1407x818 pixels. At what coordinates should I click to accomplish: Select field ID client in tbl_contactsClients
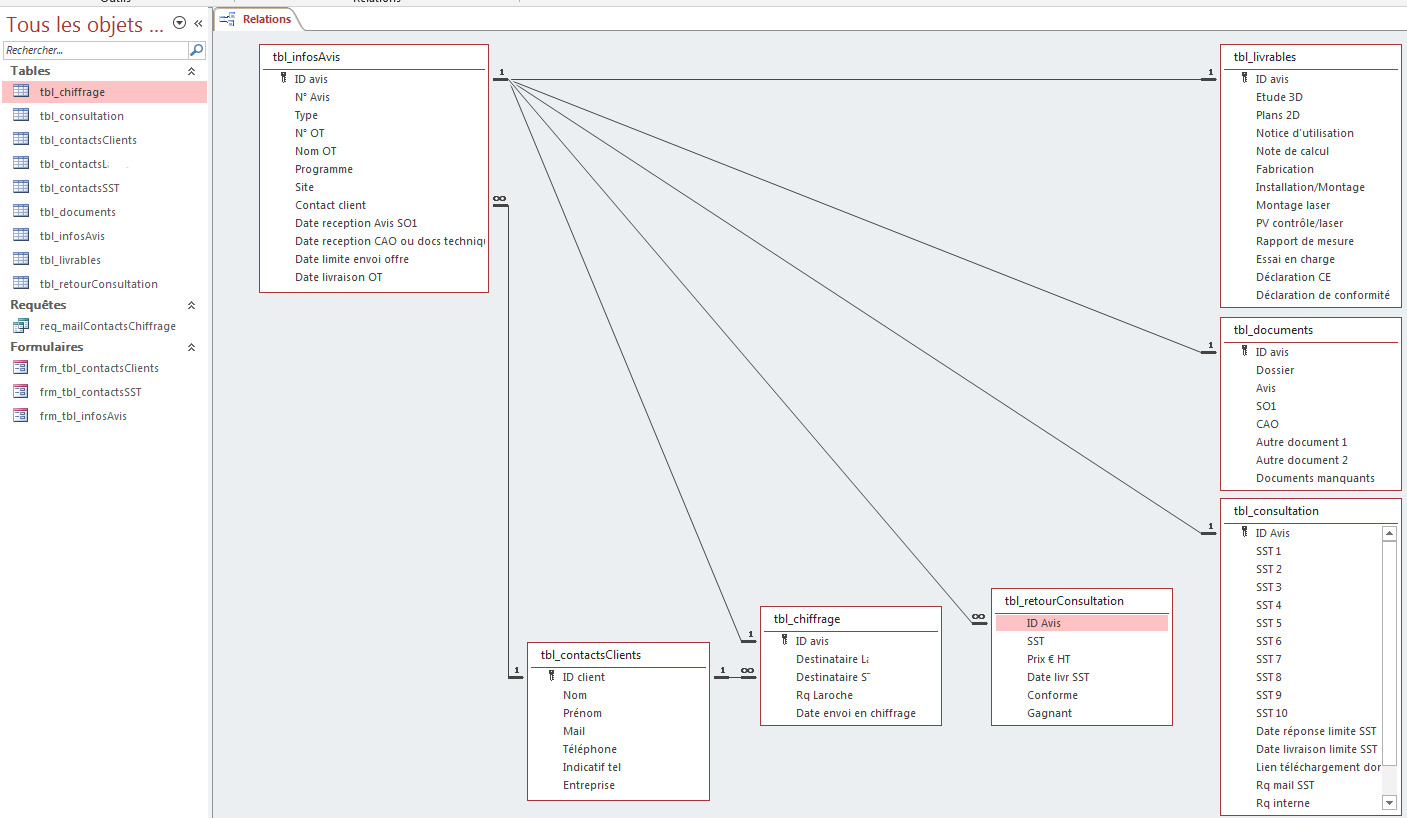[x=583, y=677]
